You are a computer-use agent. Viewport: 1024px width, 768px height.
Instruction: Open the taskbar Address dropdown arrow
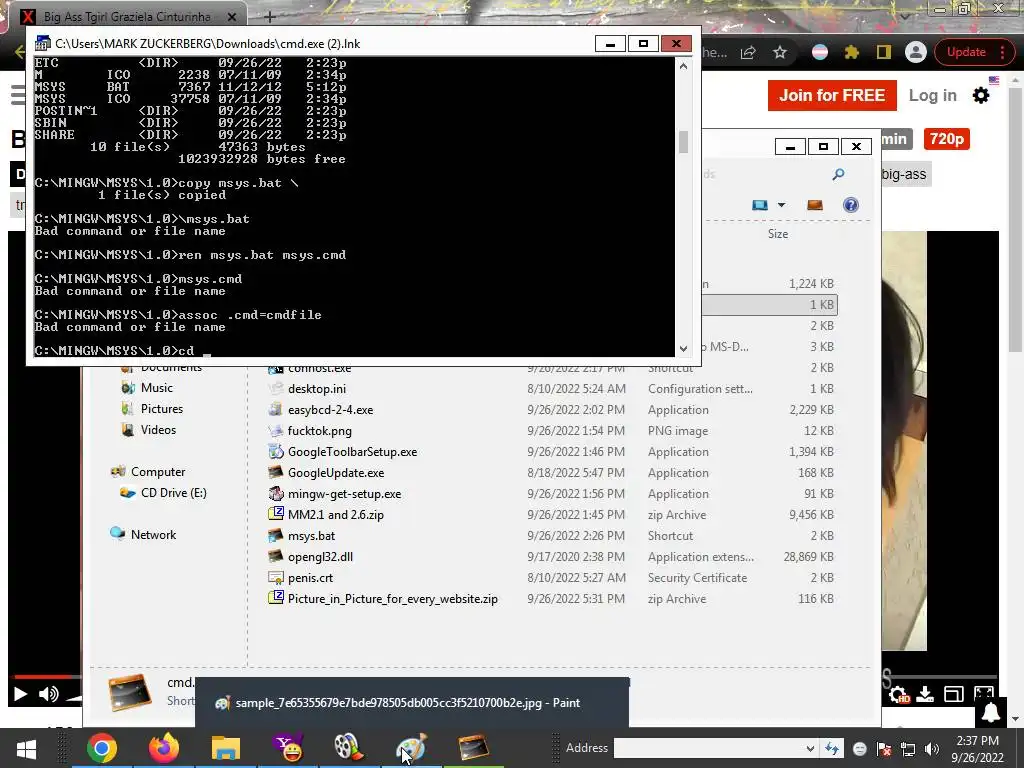pyautogui.click(x=810, y=748)
